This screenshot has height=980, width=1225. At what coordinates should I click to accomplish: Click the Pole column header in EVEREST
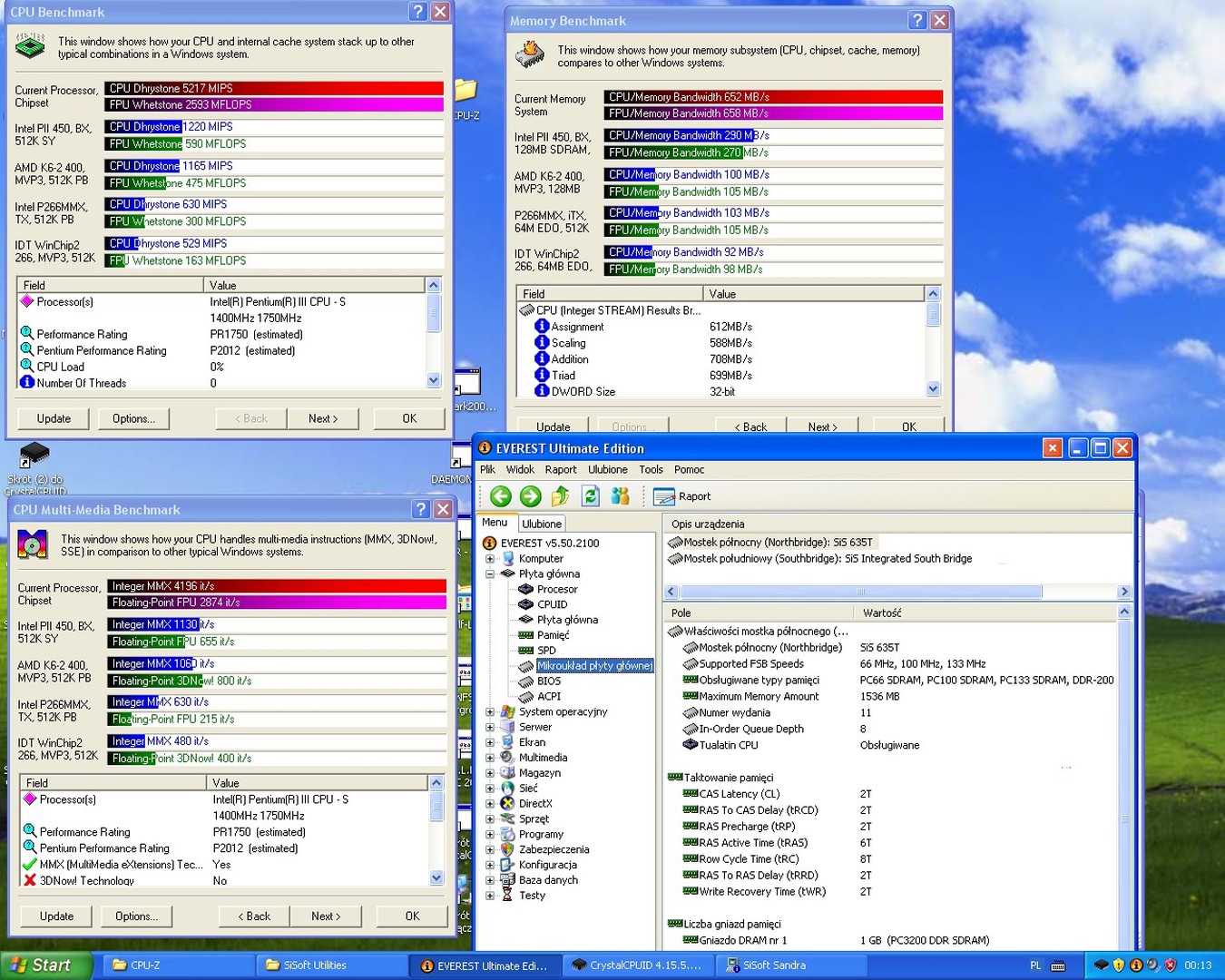[x=760, y=612]
